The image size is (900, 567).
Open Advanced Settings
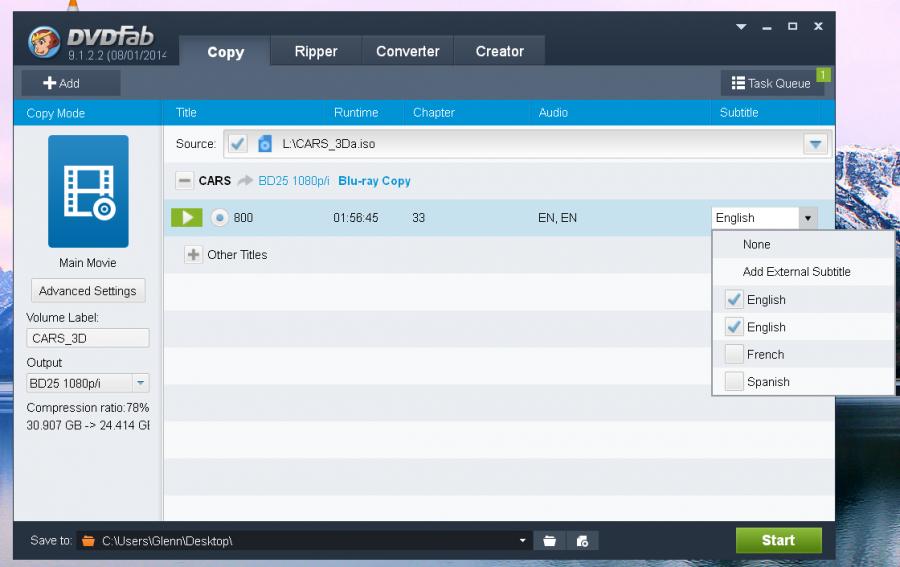(88, 291)
